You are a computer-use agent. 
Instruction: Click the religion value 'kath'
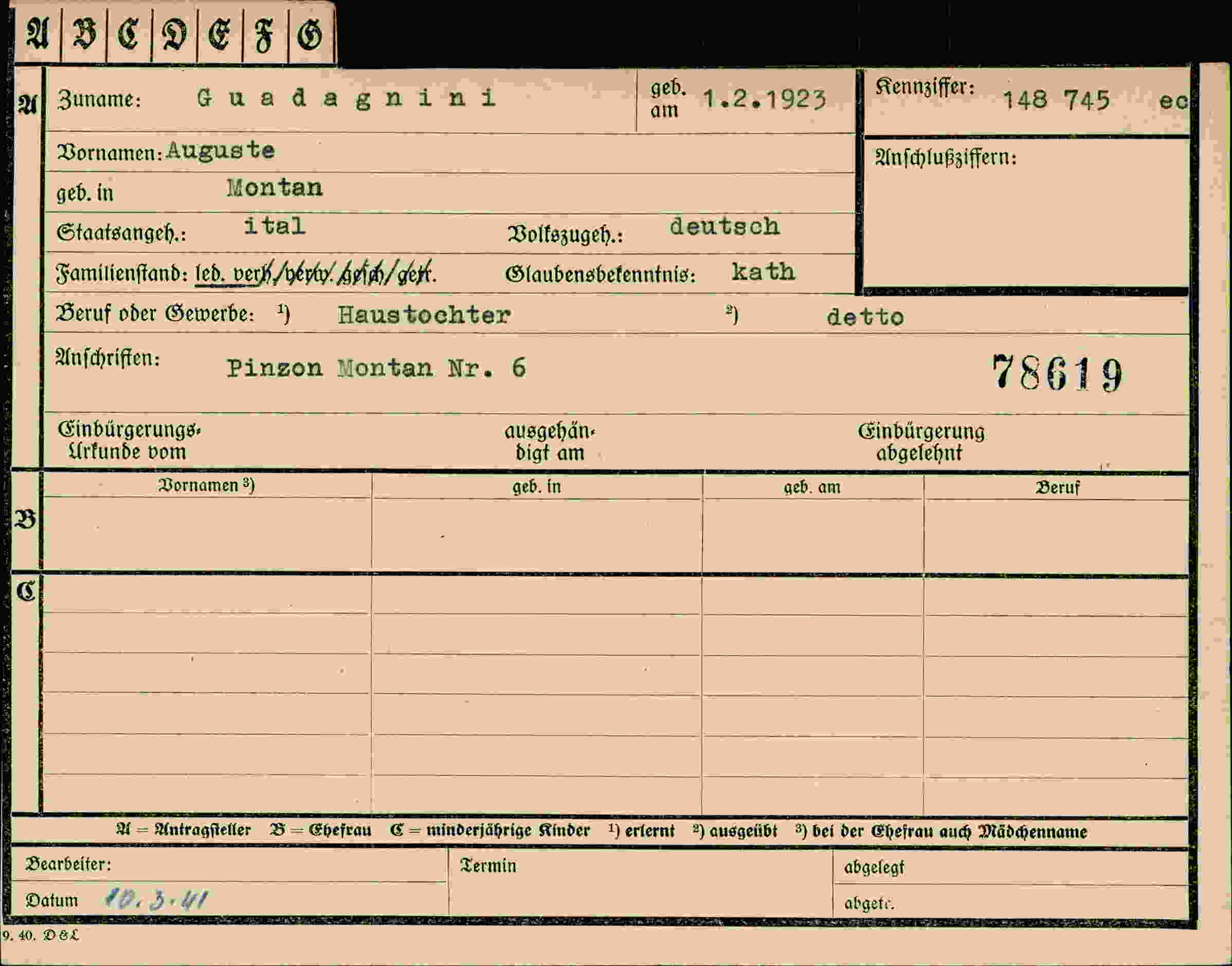(763, 272)
